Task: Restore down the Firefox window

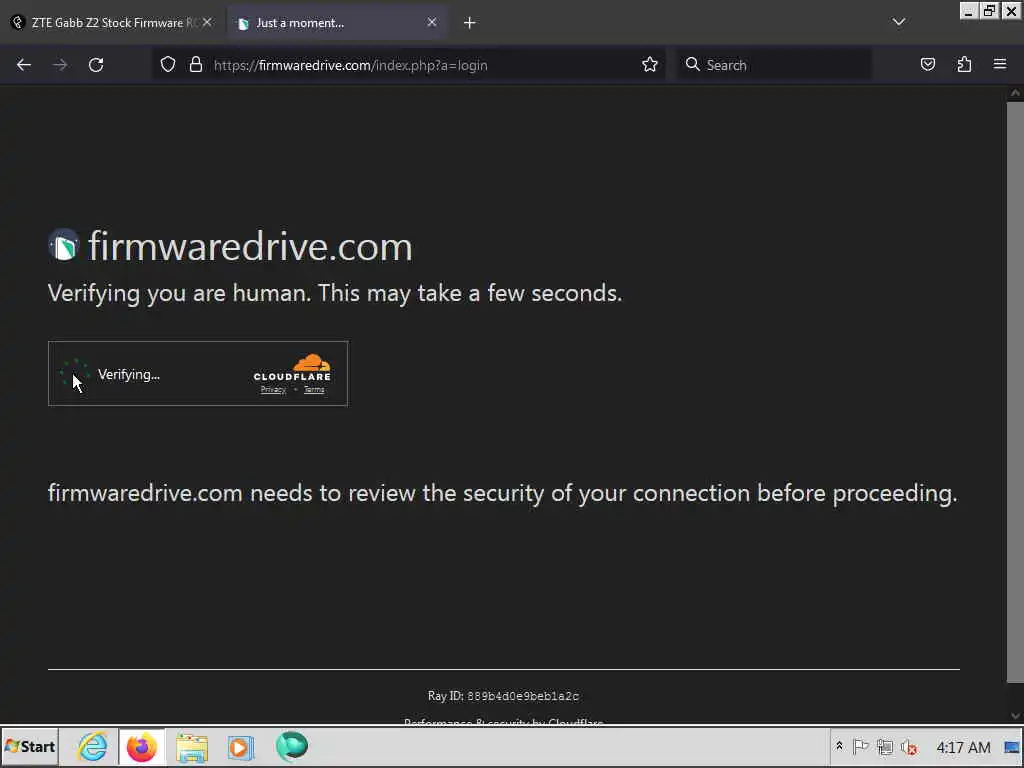Action: 989,10
